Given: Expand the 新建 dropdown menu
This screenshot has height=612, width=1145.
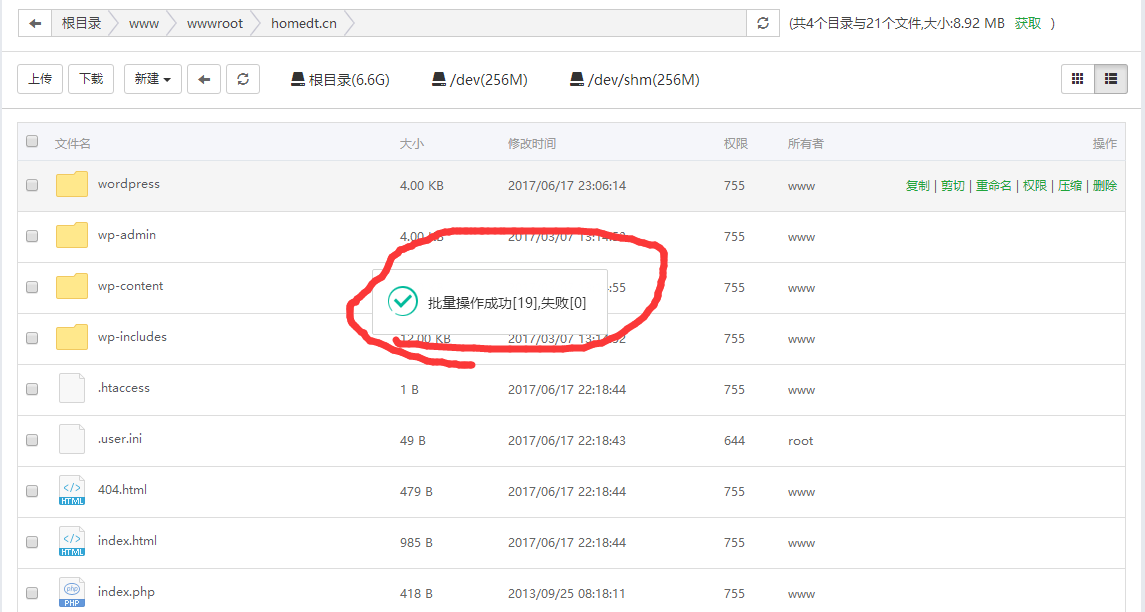Looking at the screenshot, I should click(x=153, y=79).
